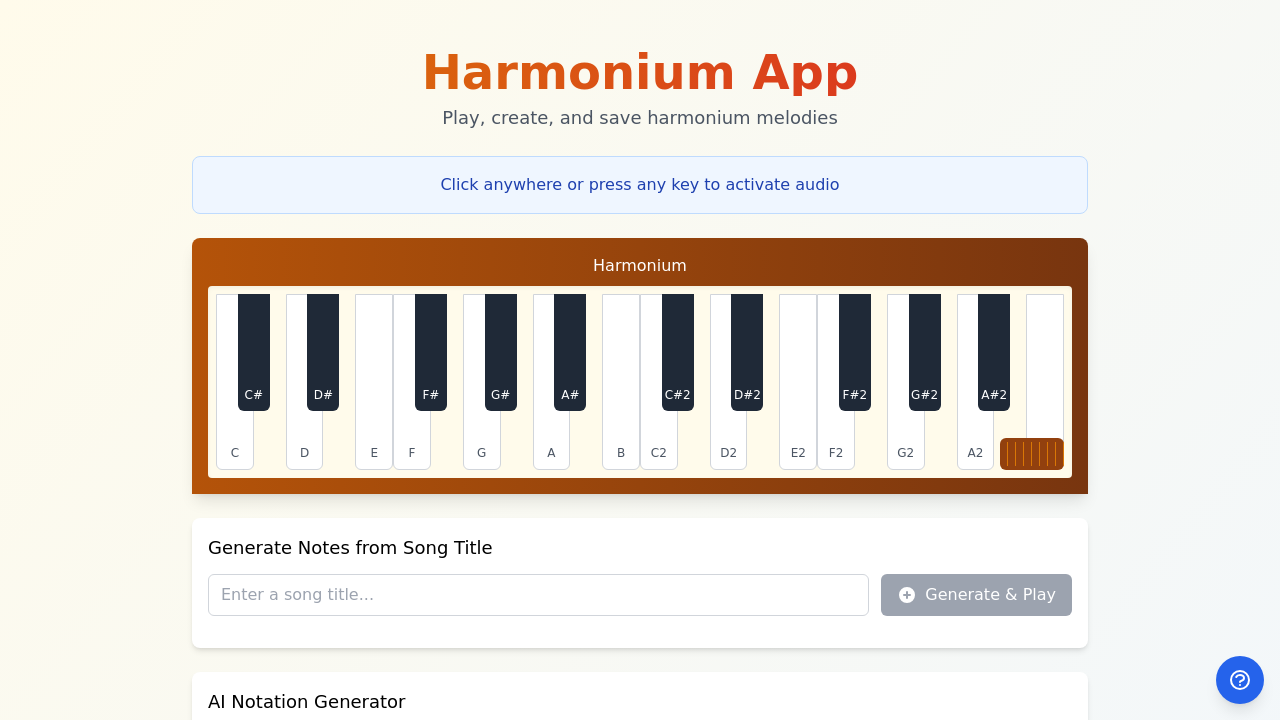1280x720 pixels.
Task: Hit the G# black key
Action: [x=501, y=350]
